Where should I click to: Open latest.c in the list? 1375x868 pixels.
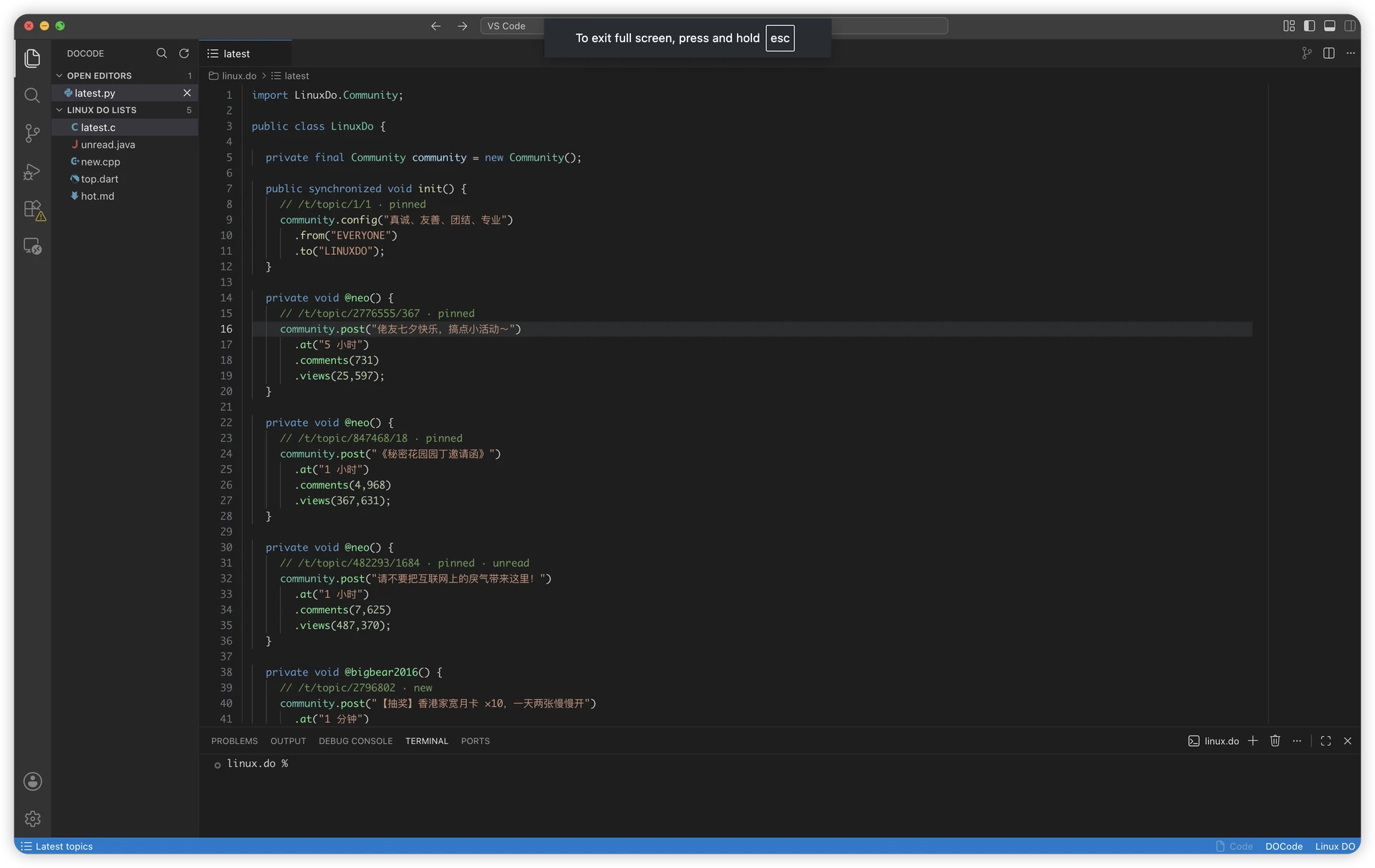125,127
